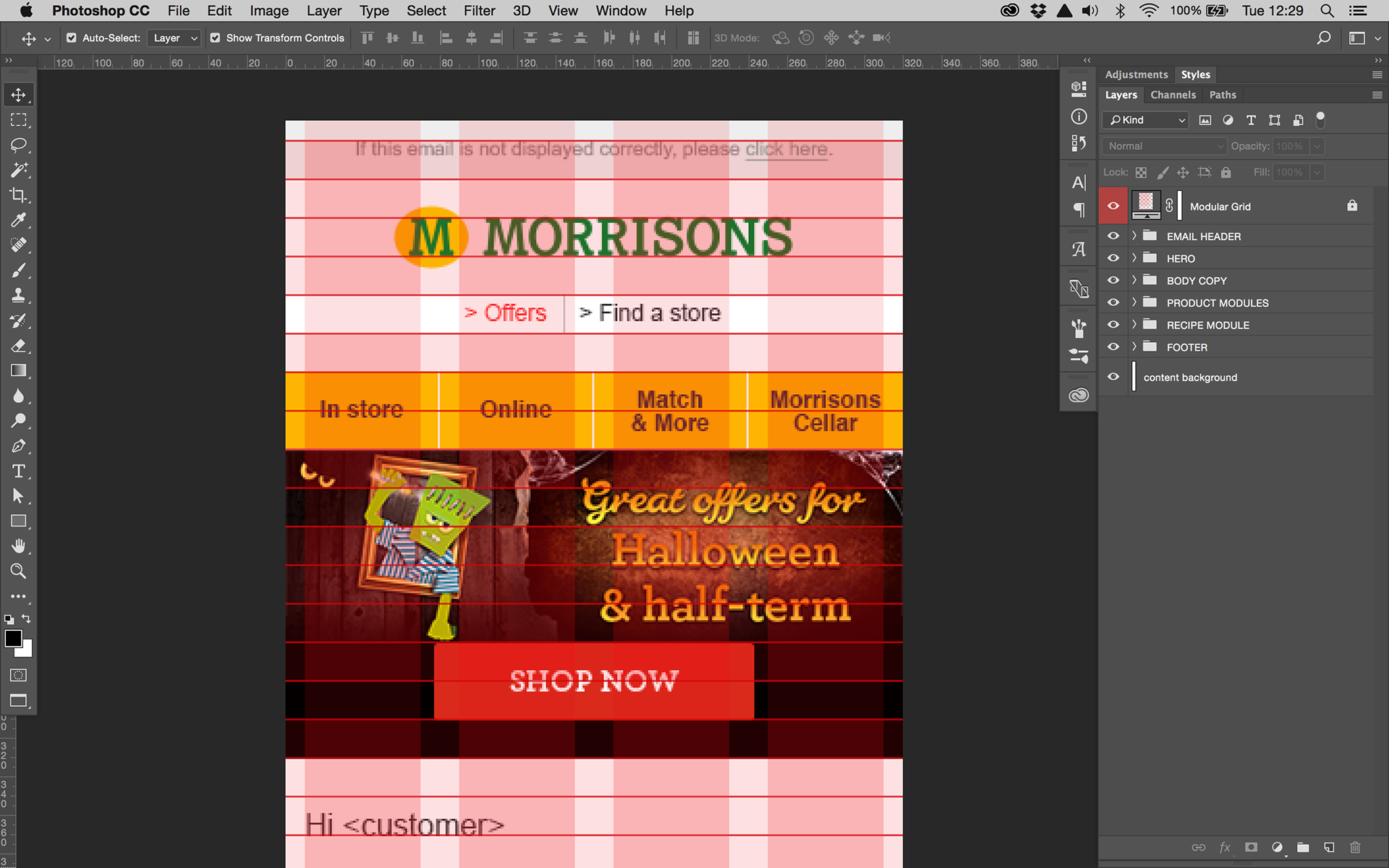Toggle the Auto-Select checkbox
The width and height of the screenshot is (1389, 868).
click(x=72, y=38)
